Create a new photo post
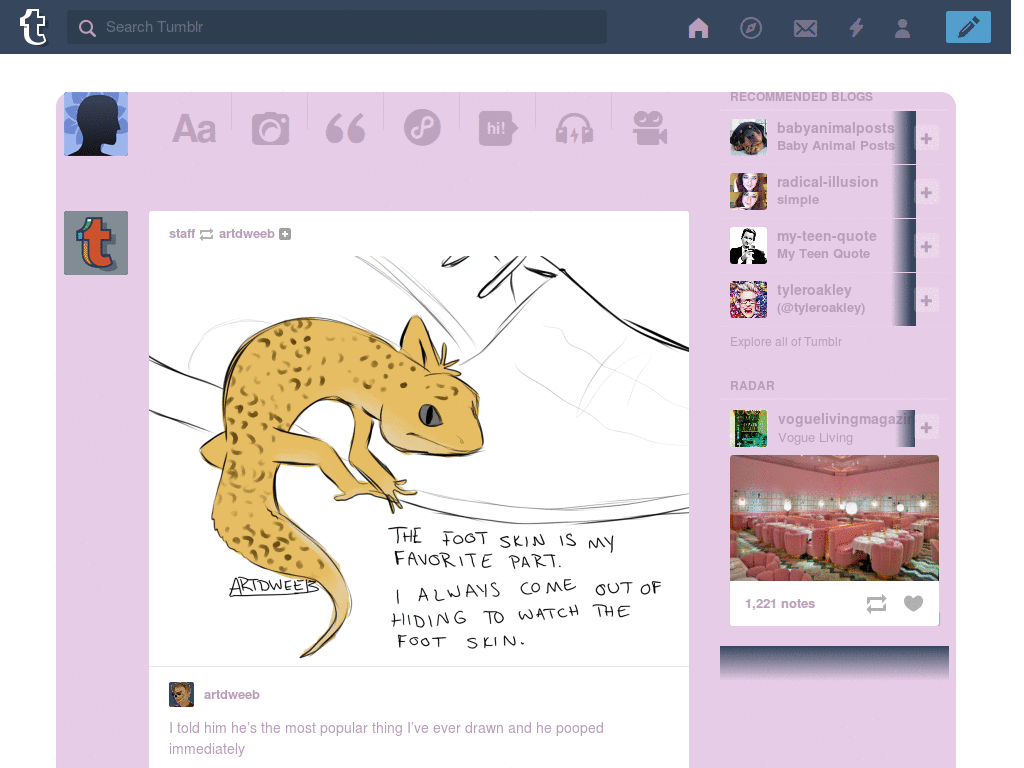Viewport: 1024px width, 768px height. click(x=270, y=128)
